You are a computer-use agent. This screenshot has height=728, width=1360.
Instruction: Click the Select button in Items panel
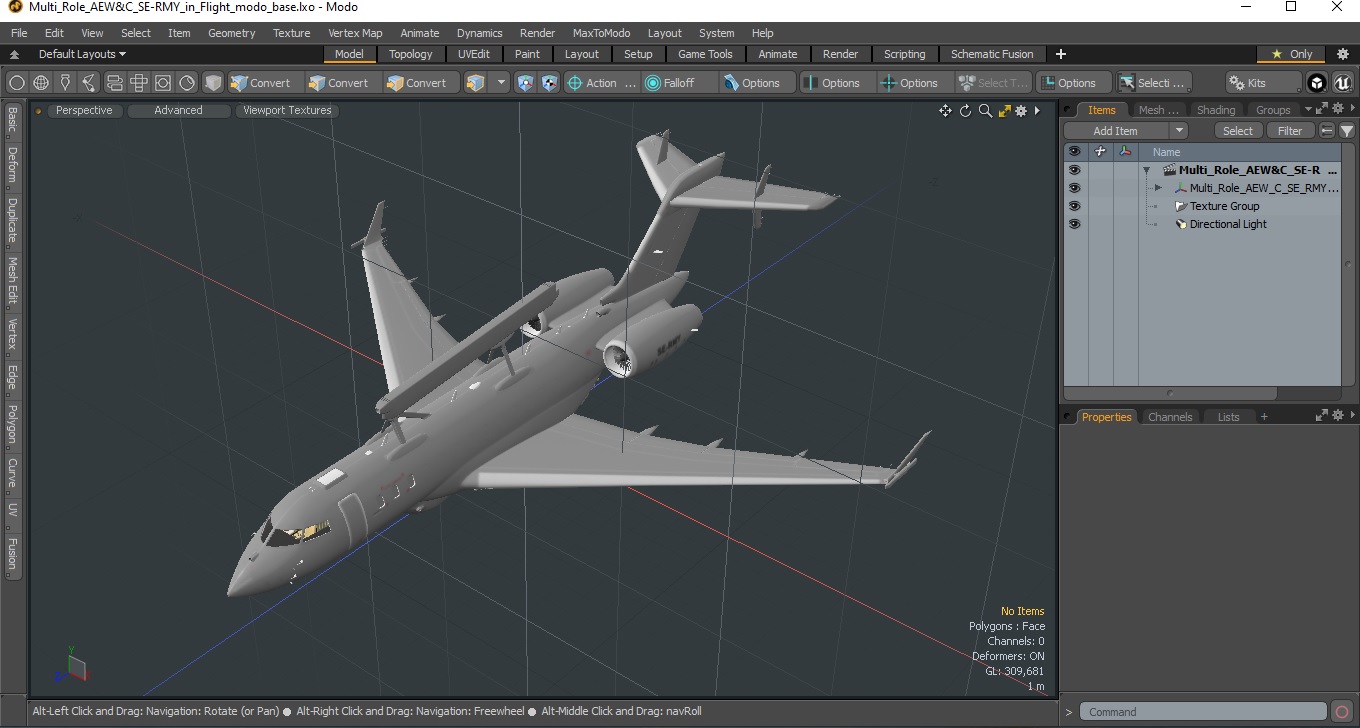tap(1238, 131)
